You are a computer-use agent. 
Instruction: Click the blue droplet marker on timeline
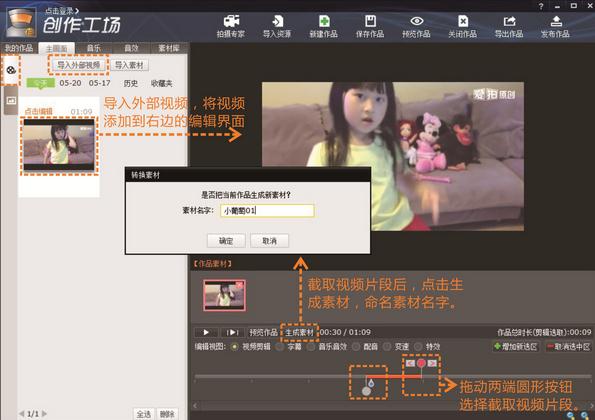click(371, 383)
